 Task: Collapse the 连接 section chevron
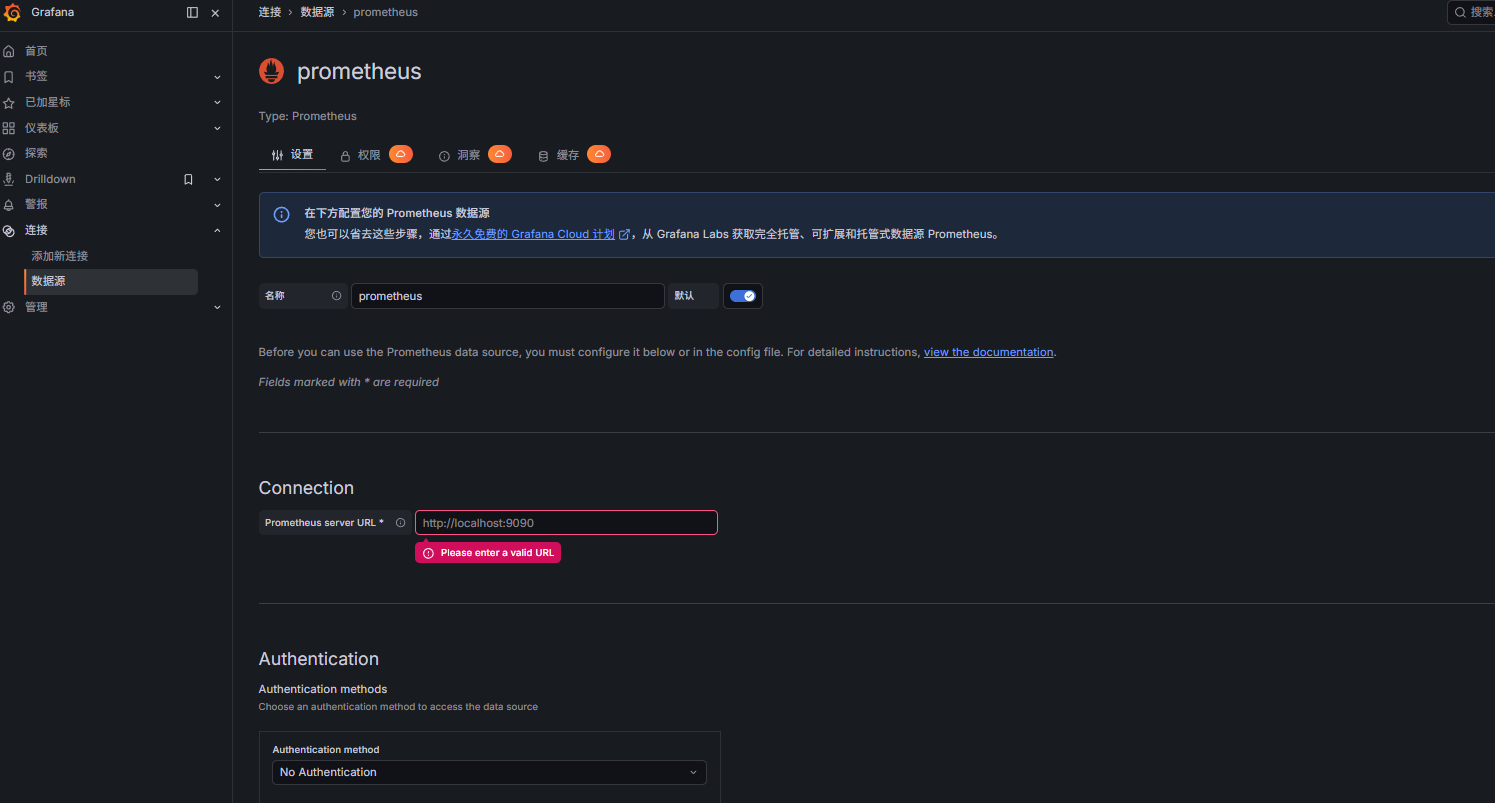tap(217, 230)
